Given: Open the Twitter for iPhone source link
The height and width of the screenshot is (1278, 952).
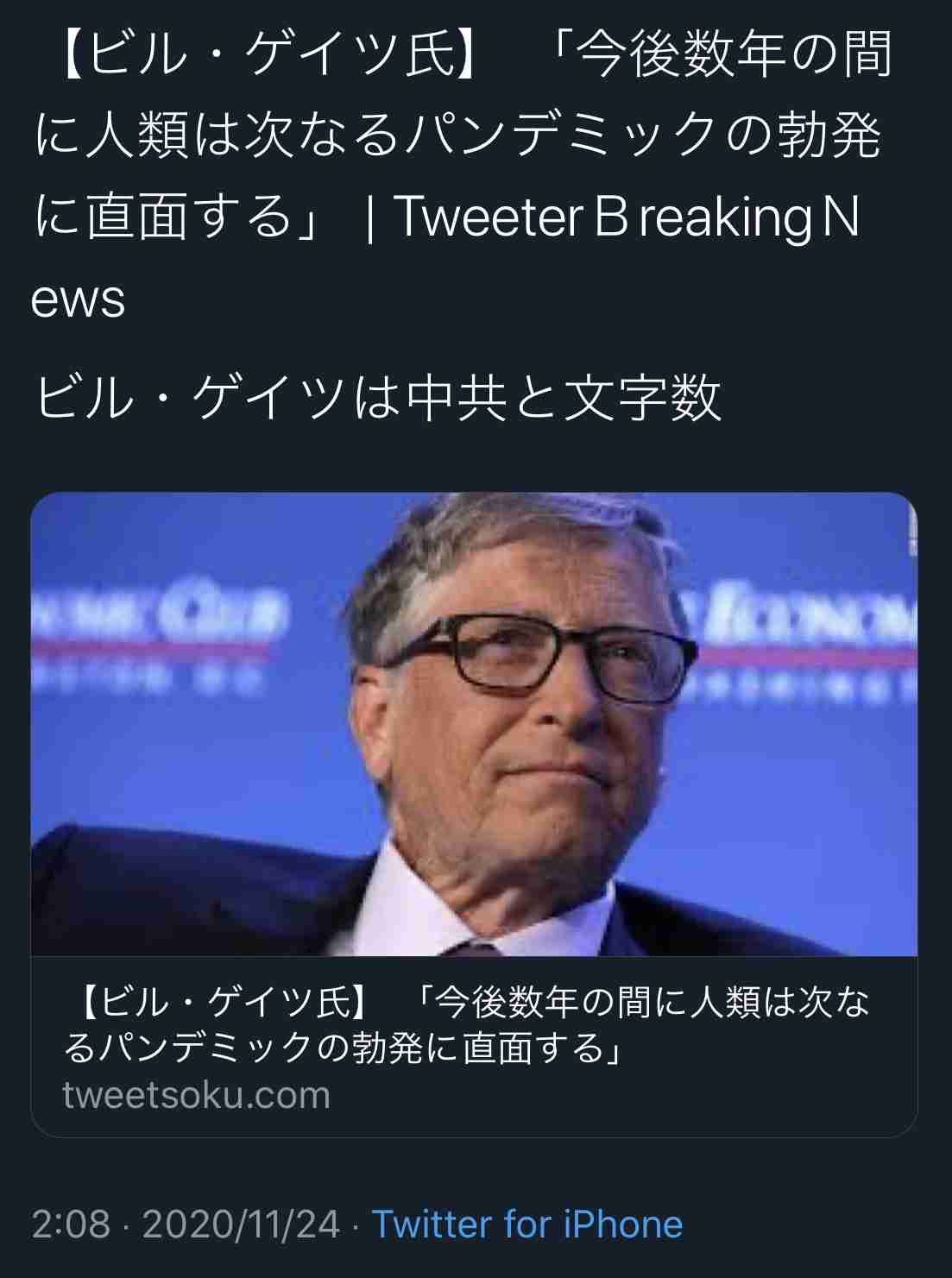Looking at the screenshot, I should click(526, 1224).
